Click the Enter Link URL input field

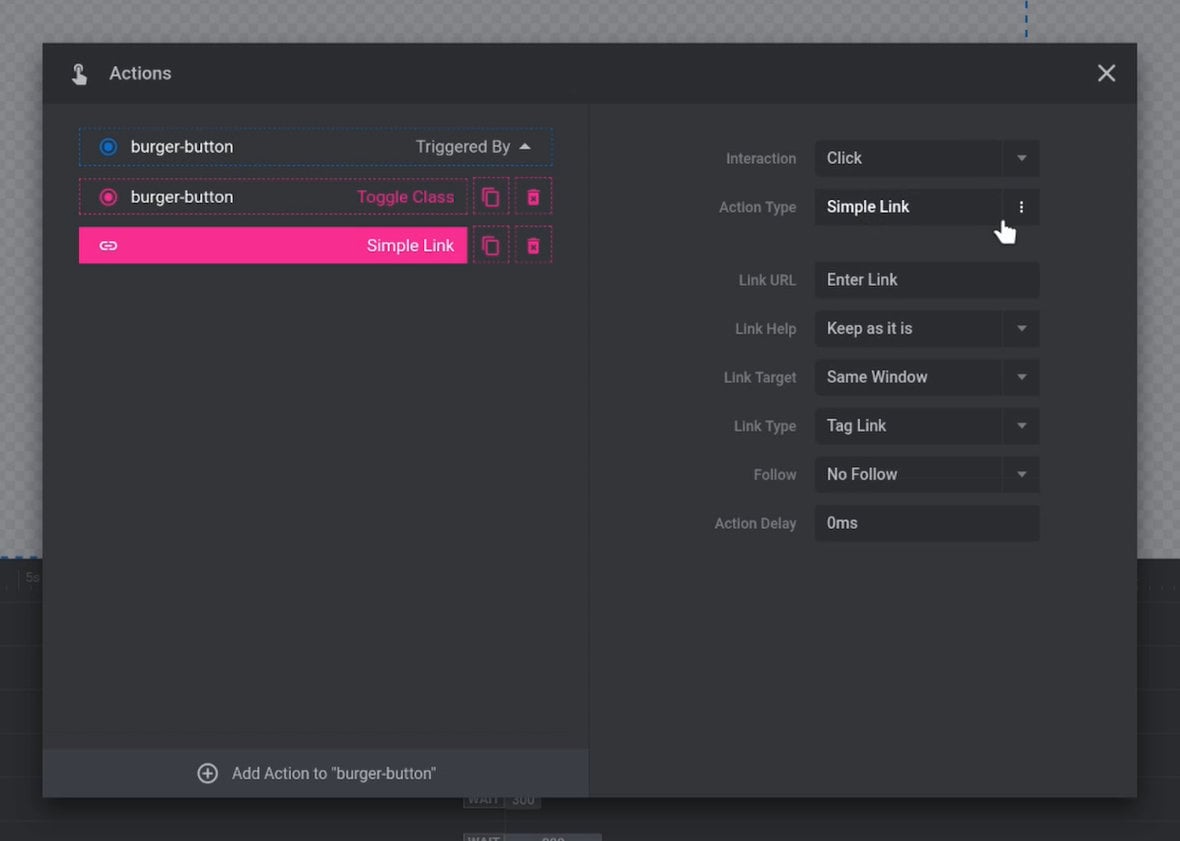pyautogui.click(x=926, y=280)
